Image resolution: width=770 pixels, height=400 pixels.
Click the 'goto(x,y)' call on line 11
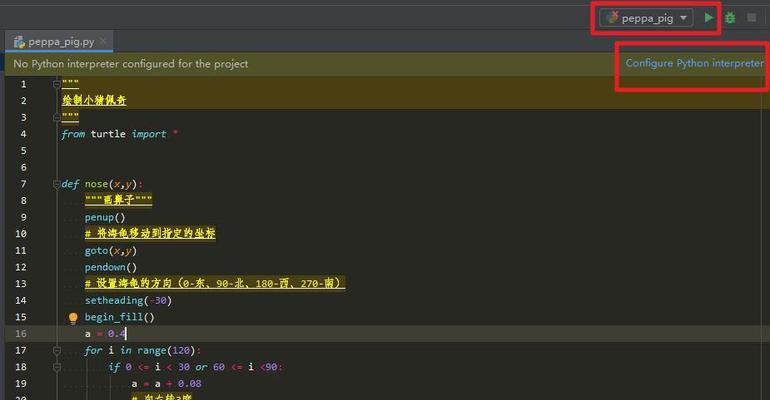(x=110, y=250)
